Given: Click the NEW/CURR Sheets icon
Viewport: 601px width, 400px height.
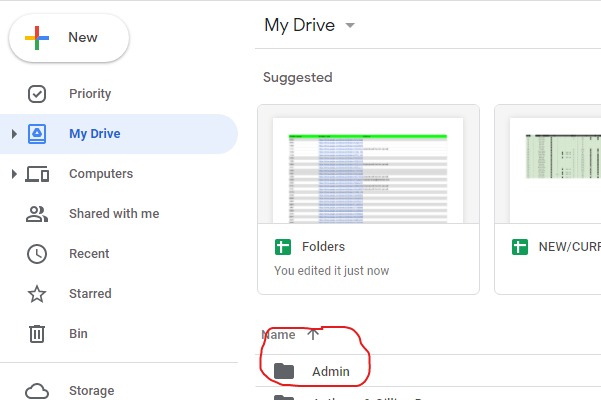Looking at the screenshot, I should [520, 247].
